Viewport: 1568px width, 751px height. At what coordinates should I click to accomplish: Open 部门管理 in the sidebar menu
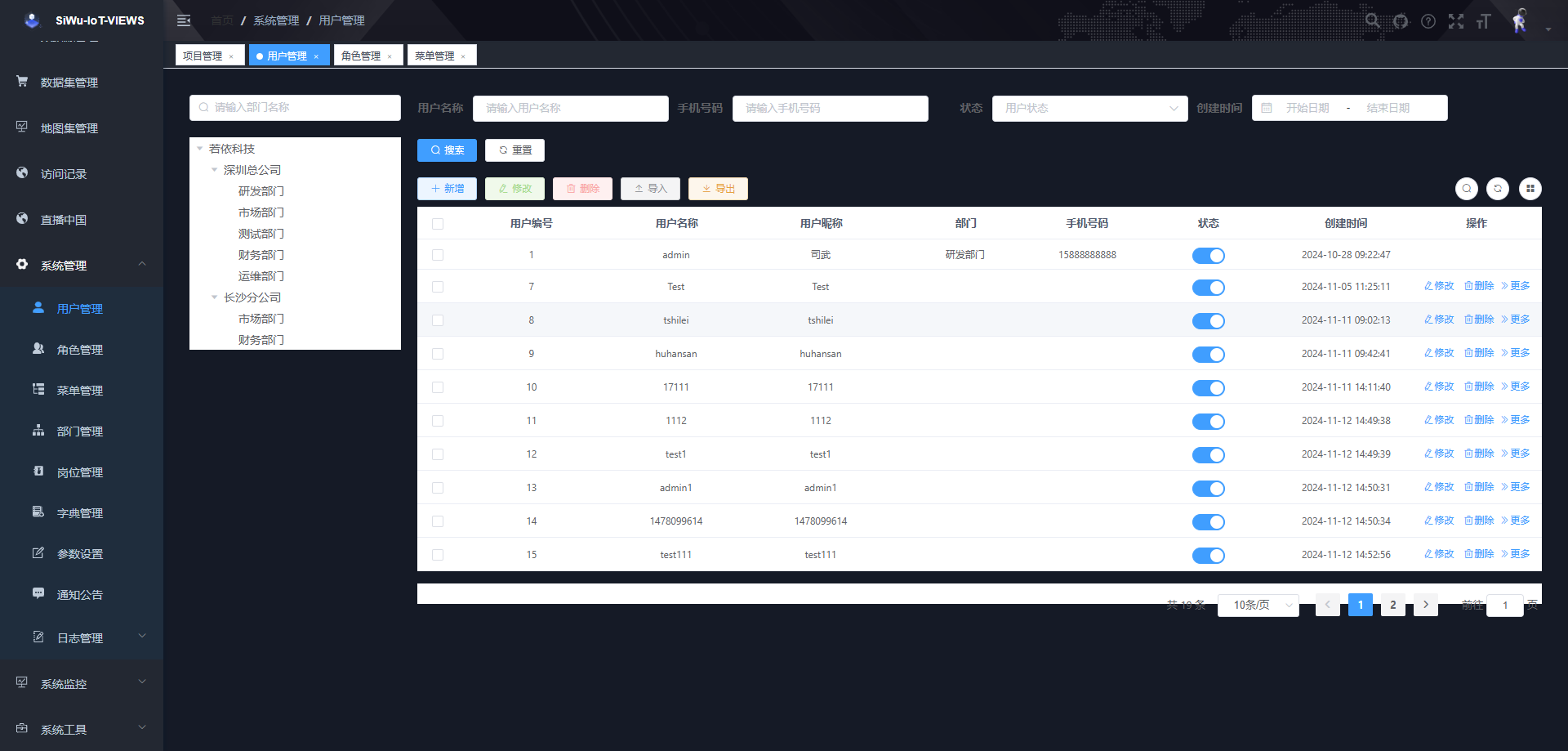point(80,431)
